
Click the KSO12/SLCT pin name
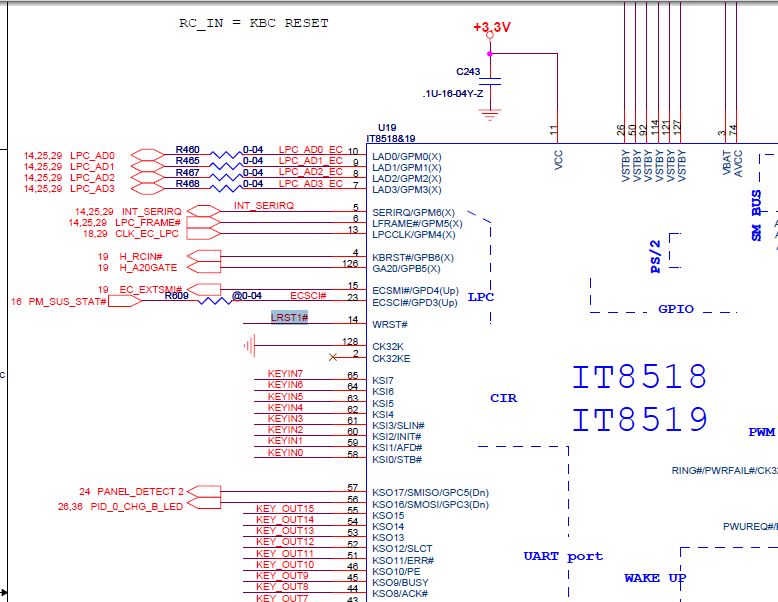[x=402, y=548]
